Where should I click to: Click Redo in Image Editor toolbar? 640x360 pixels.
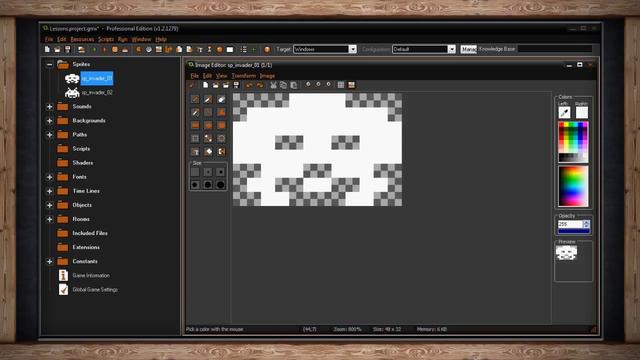260,85
